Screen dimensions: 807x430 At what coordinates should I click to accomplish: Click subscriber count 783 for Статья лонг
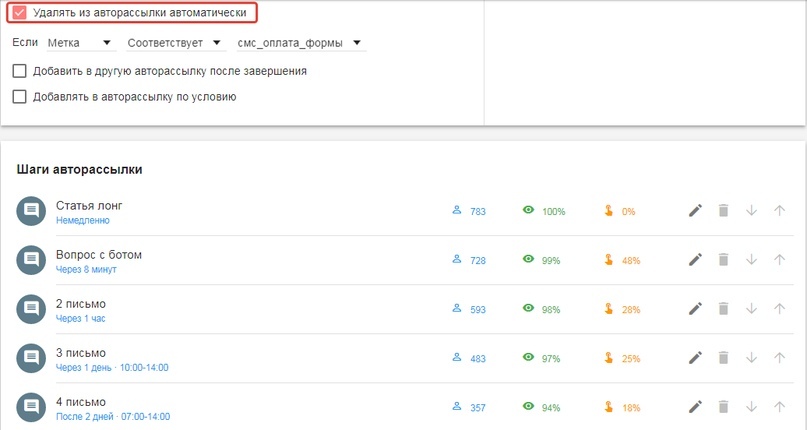point(477,212)
